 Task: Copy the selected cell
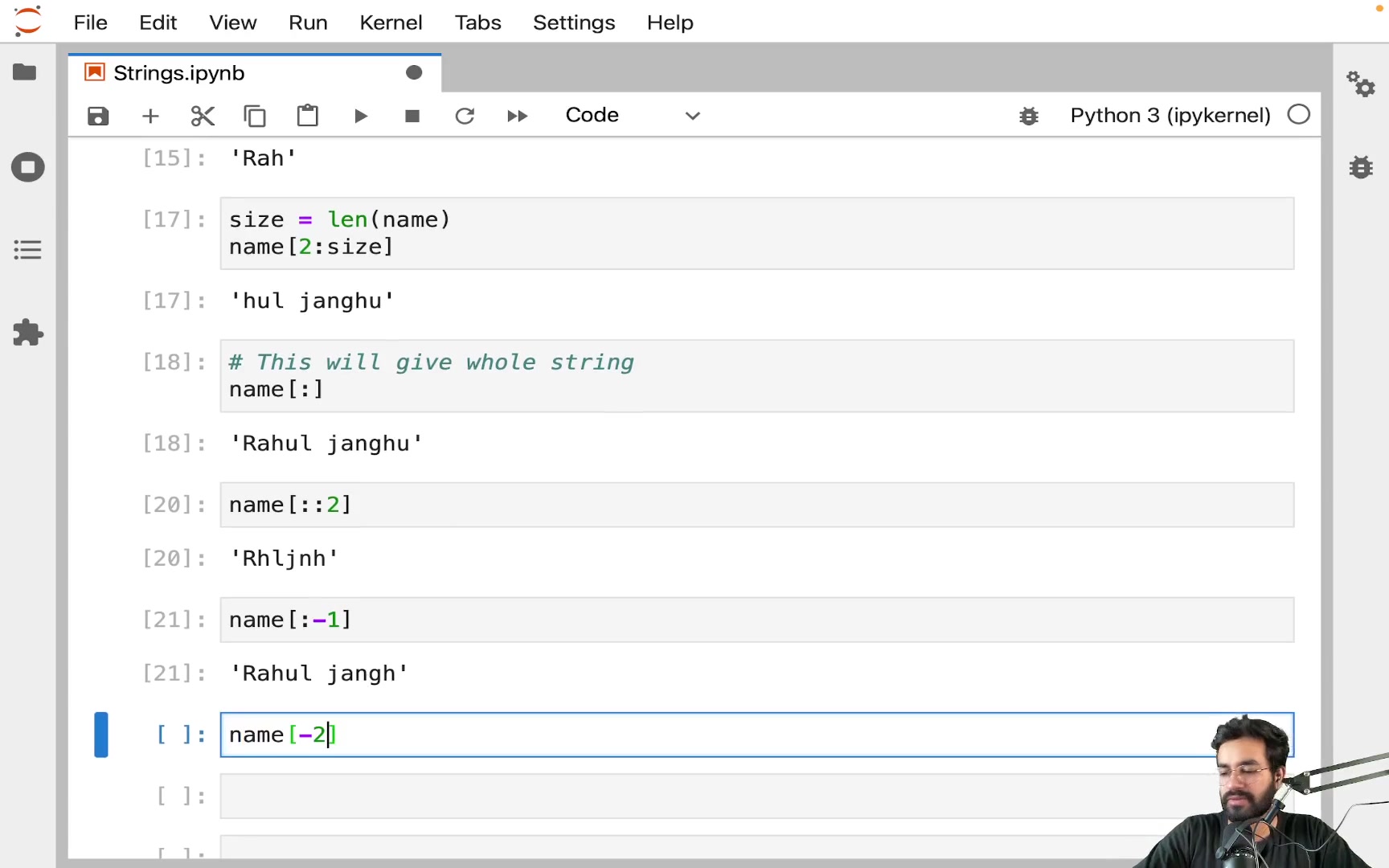click(255, 116)
